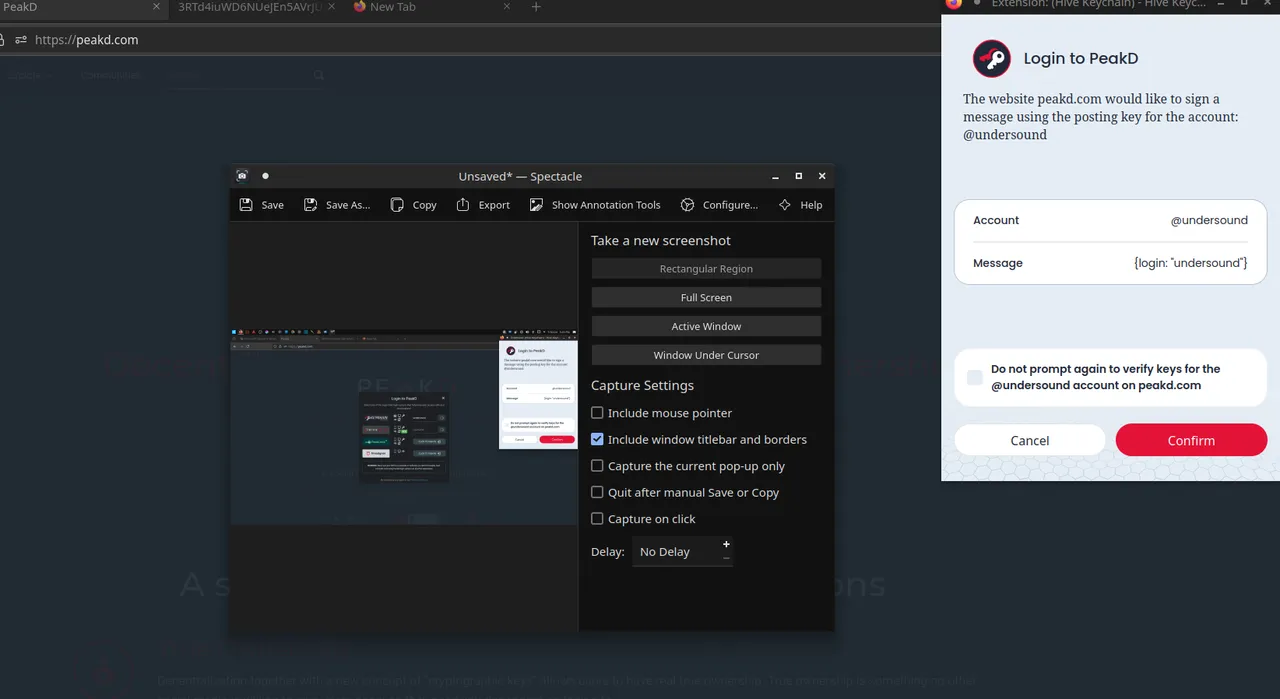
Task: Open the Configure settings in Spectacle
Action: [719, 205]
